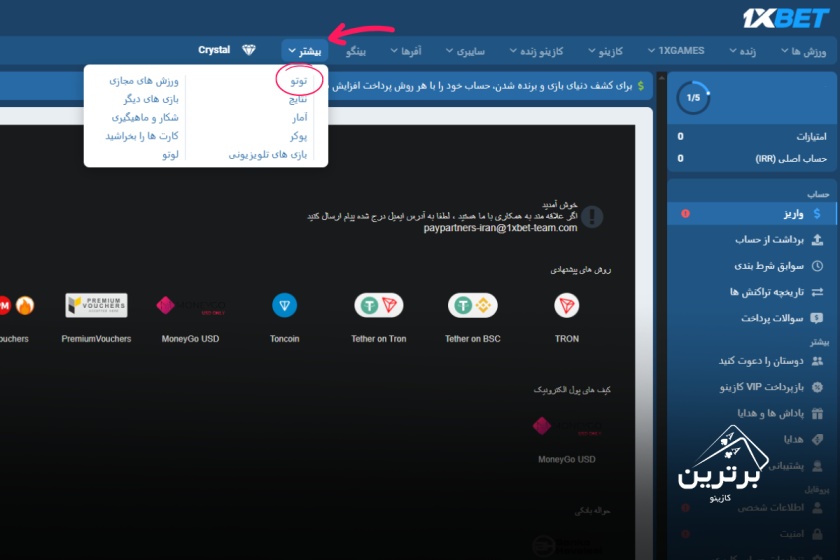The height and width of the screenshot is (560, 840).
Task: Click the green dollar icon in banner
Action: 641,86
